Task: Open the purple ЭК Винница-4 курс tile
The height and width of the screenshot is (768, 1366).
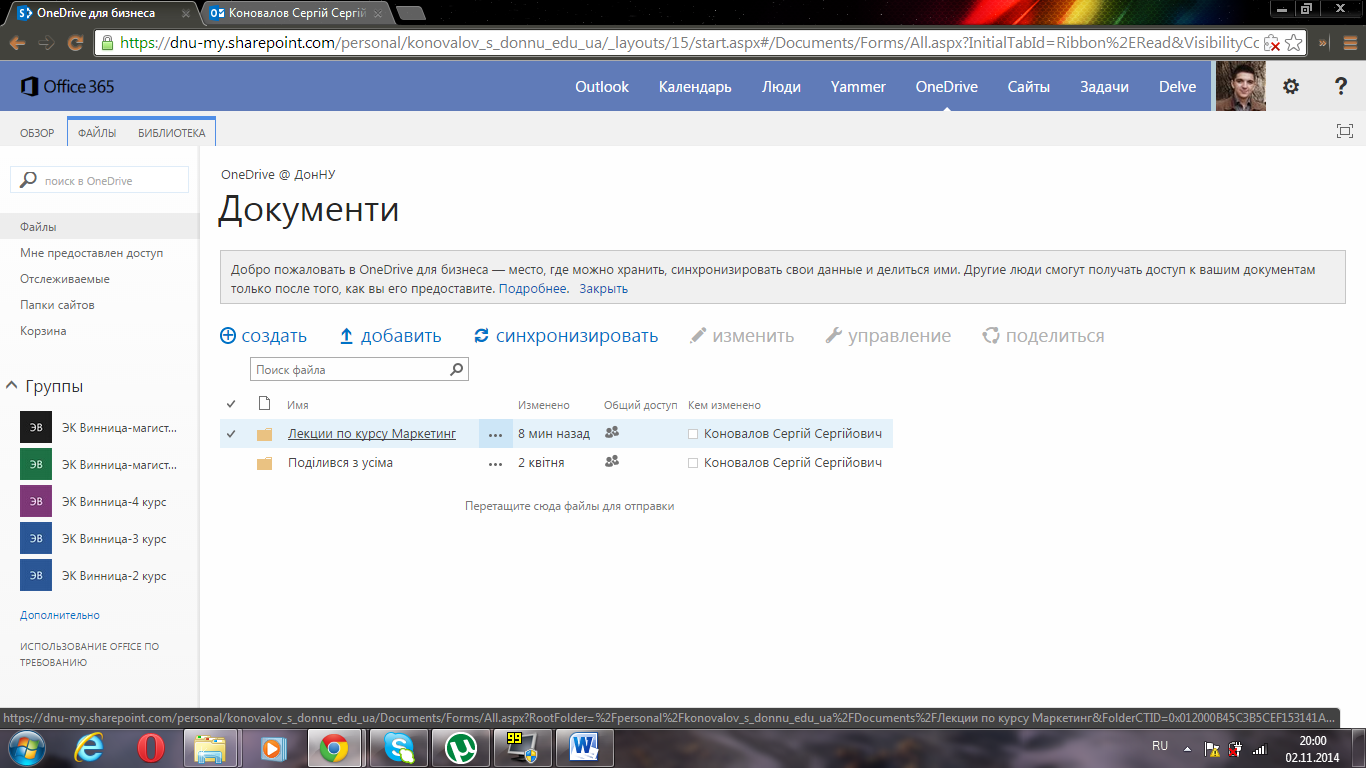Action: [36, 501]
